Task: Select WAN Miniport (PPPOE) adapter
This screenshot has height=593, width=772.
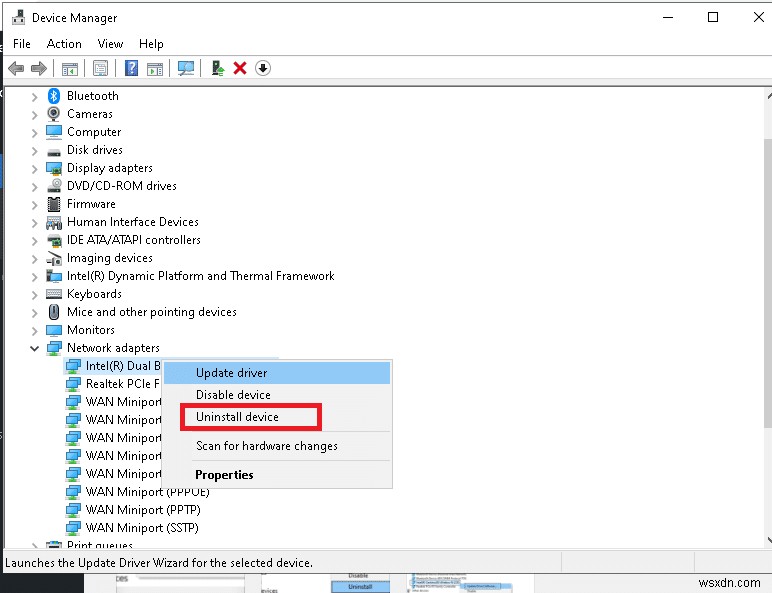Action: [147, 492]
